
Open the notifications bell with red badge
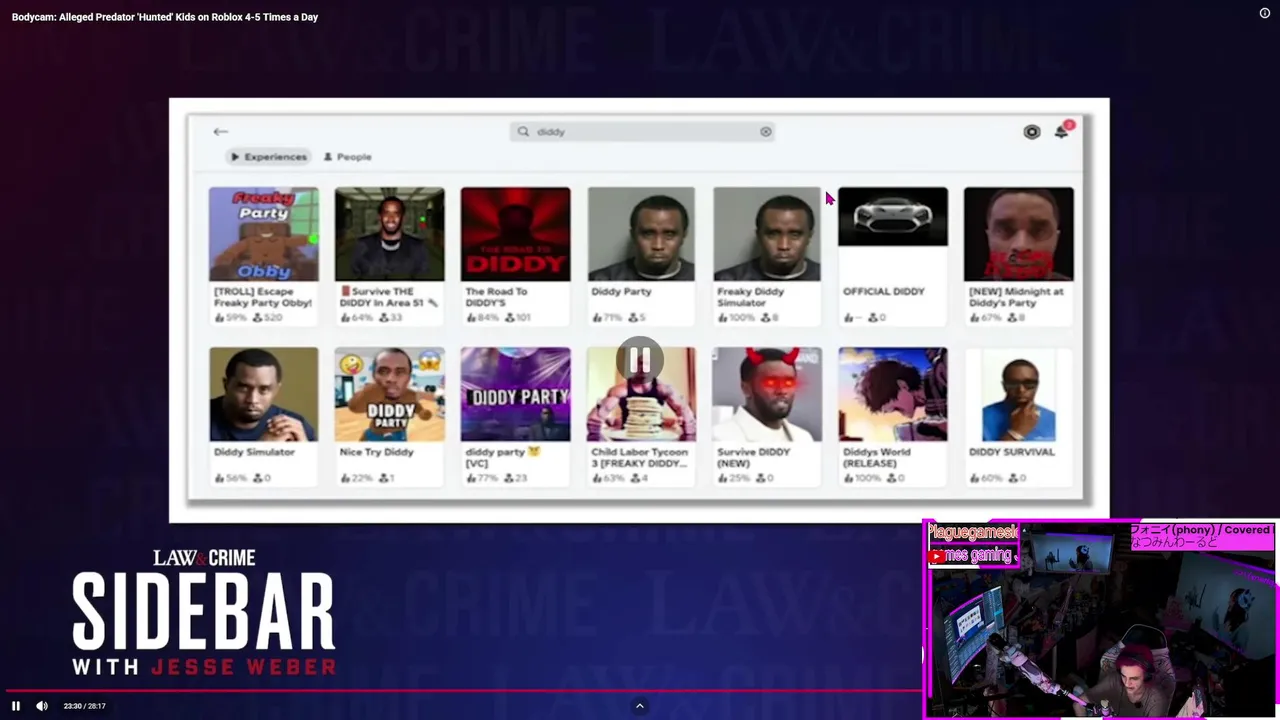[x=1062, y=131]
